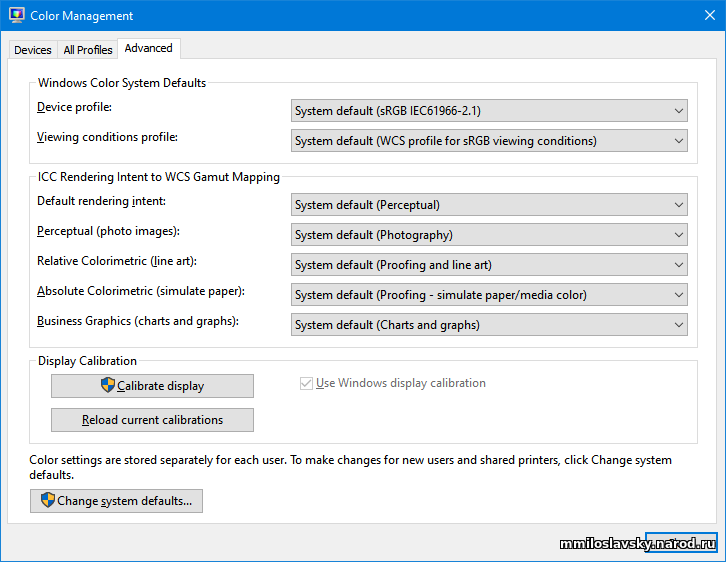
Task: Expand the Viewing conditions profile dropdown
Action: 489,141
